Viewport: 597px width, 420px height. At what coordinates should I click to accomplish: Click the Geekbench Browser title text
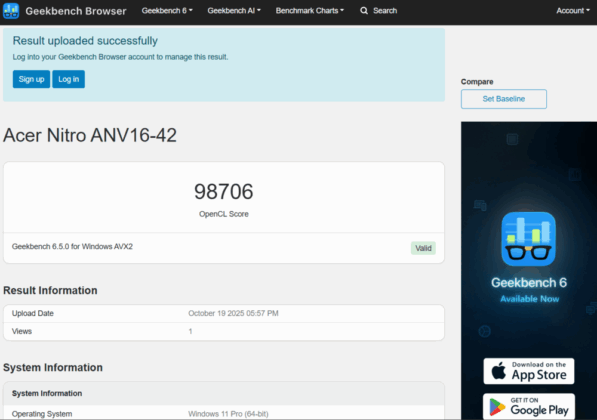76,11
